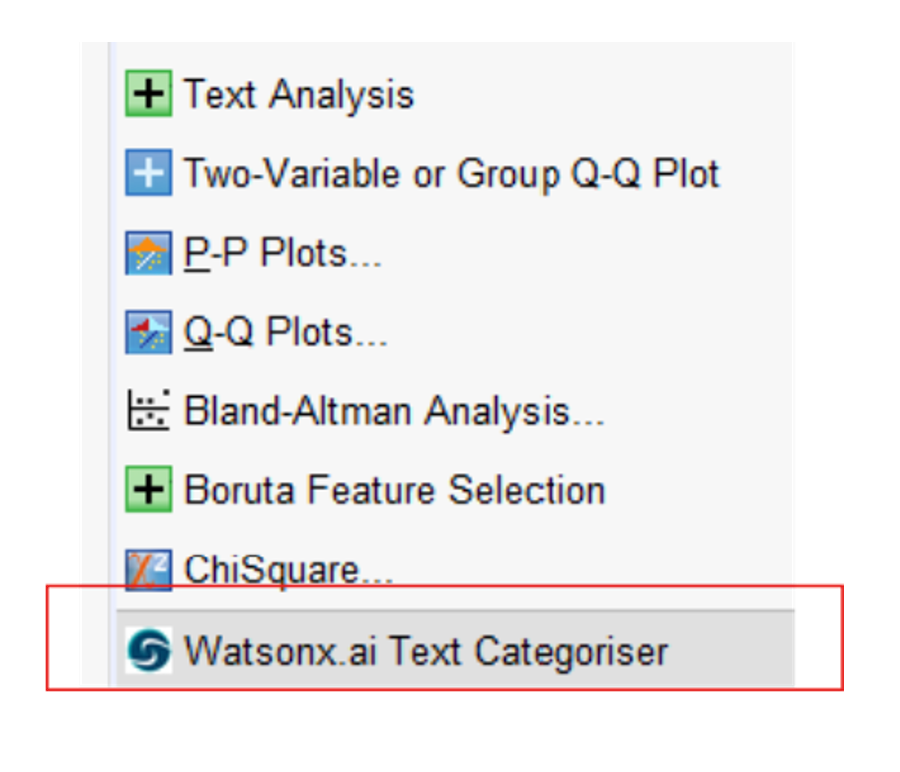Click the Bland-Altman scatter plot icon
Viewport: 900px width, 772px height.
tap(149, 410)
